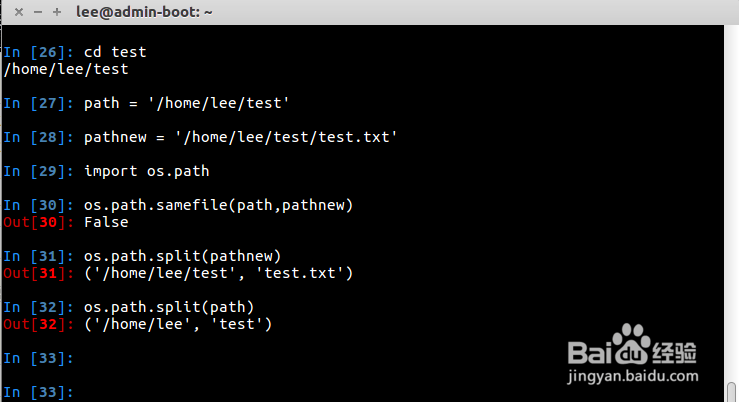Screen dimensions: 739x402
Task: Click the last empty In [33] prompt
Action: pos(38,392)
